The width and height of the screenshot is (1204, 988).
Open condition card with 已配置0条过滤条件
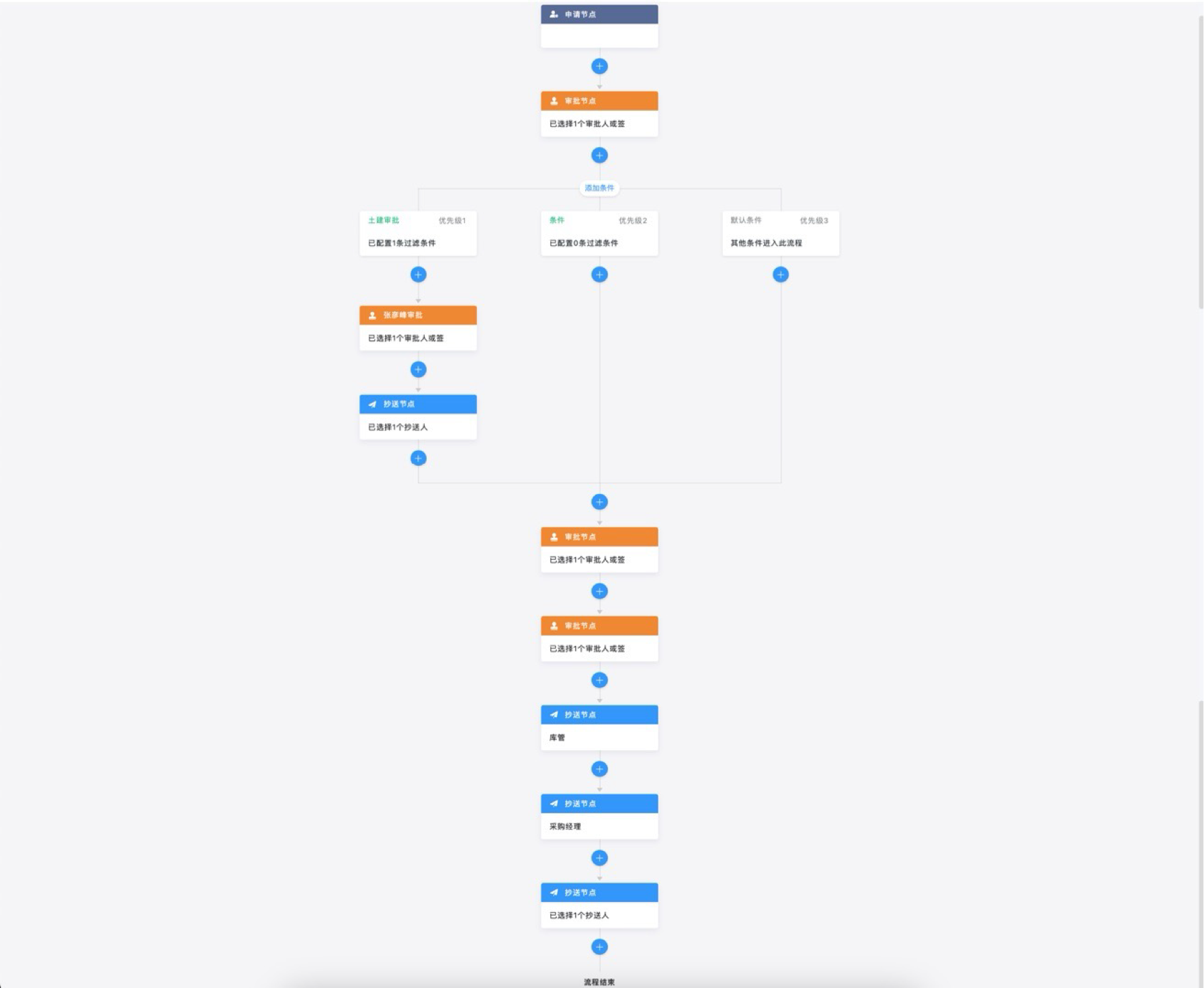(599, 234)
